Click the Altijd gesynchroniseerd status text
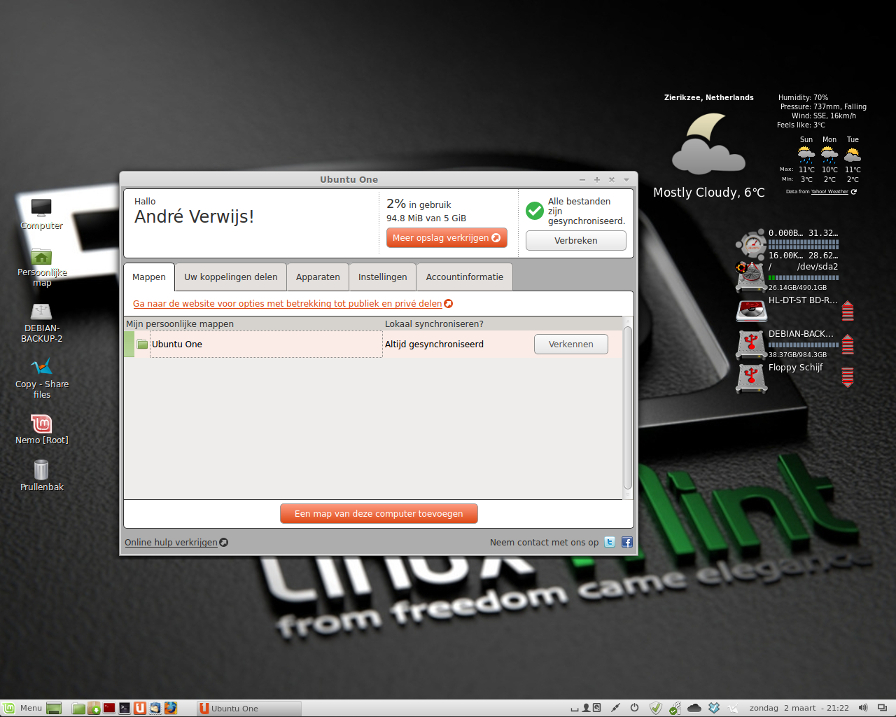The image size is (896, 717). [434, 344]
